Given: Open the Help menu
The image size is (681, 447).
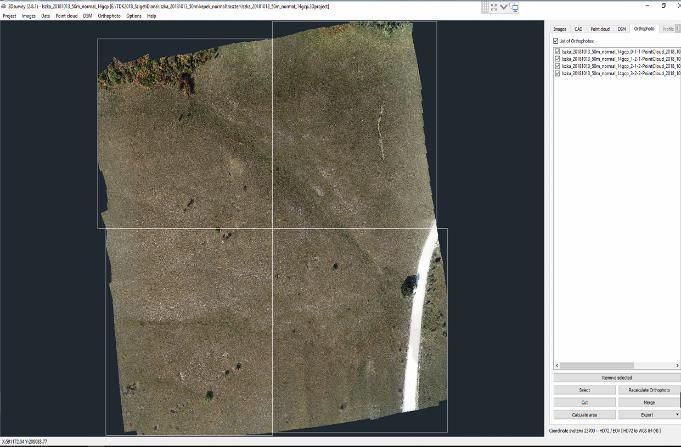Looking at the screenshot, I should (x=151, y=16).
